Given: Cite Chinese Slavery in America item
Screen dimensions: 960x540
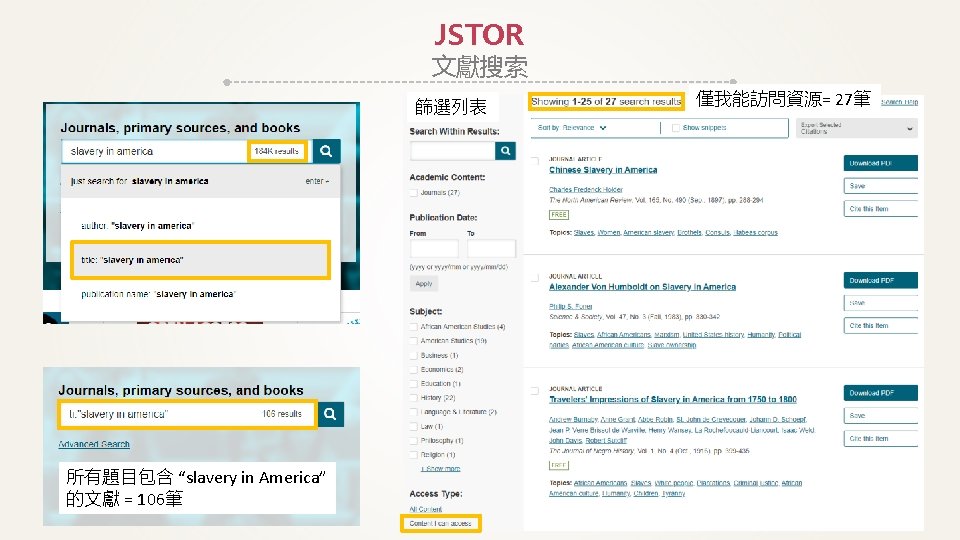Looking at the screenshot, I should [880, 209].
